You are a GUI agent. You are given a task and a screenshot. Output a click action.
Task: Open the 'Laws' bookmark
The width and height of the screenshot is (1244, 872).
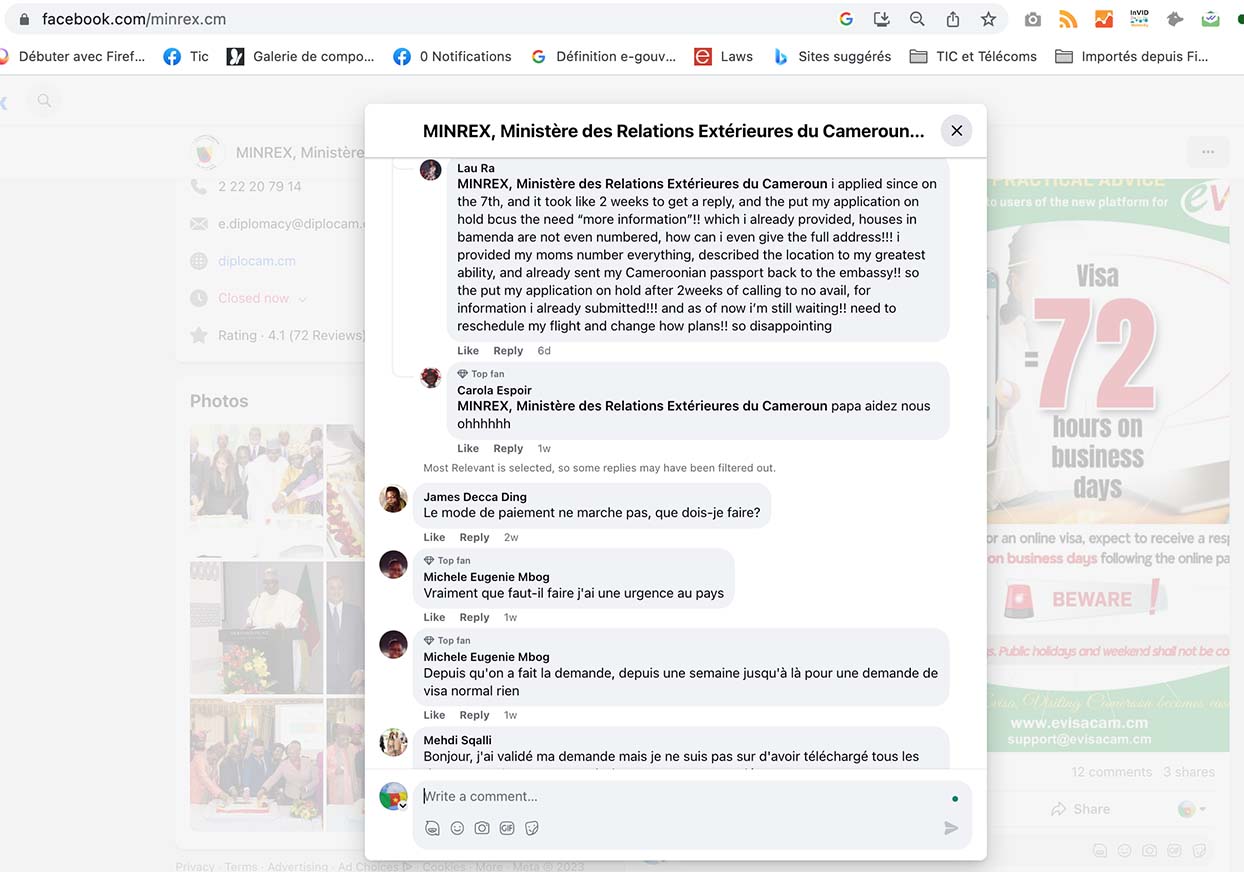[x=724, y=56]
